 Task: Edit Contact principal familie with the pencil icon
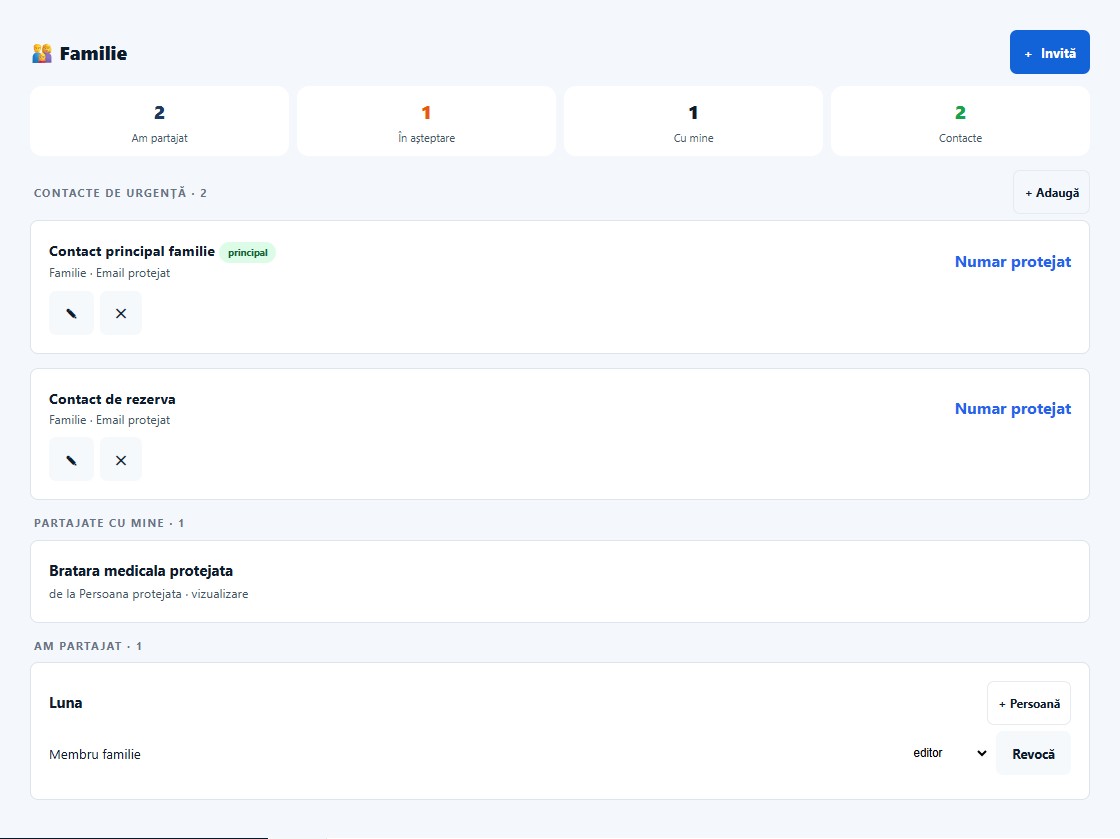coord(71,313)
